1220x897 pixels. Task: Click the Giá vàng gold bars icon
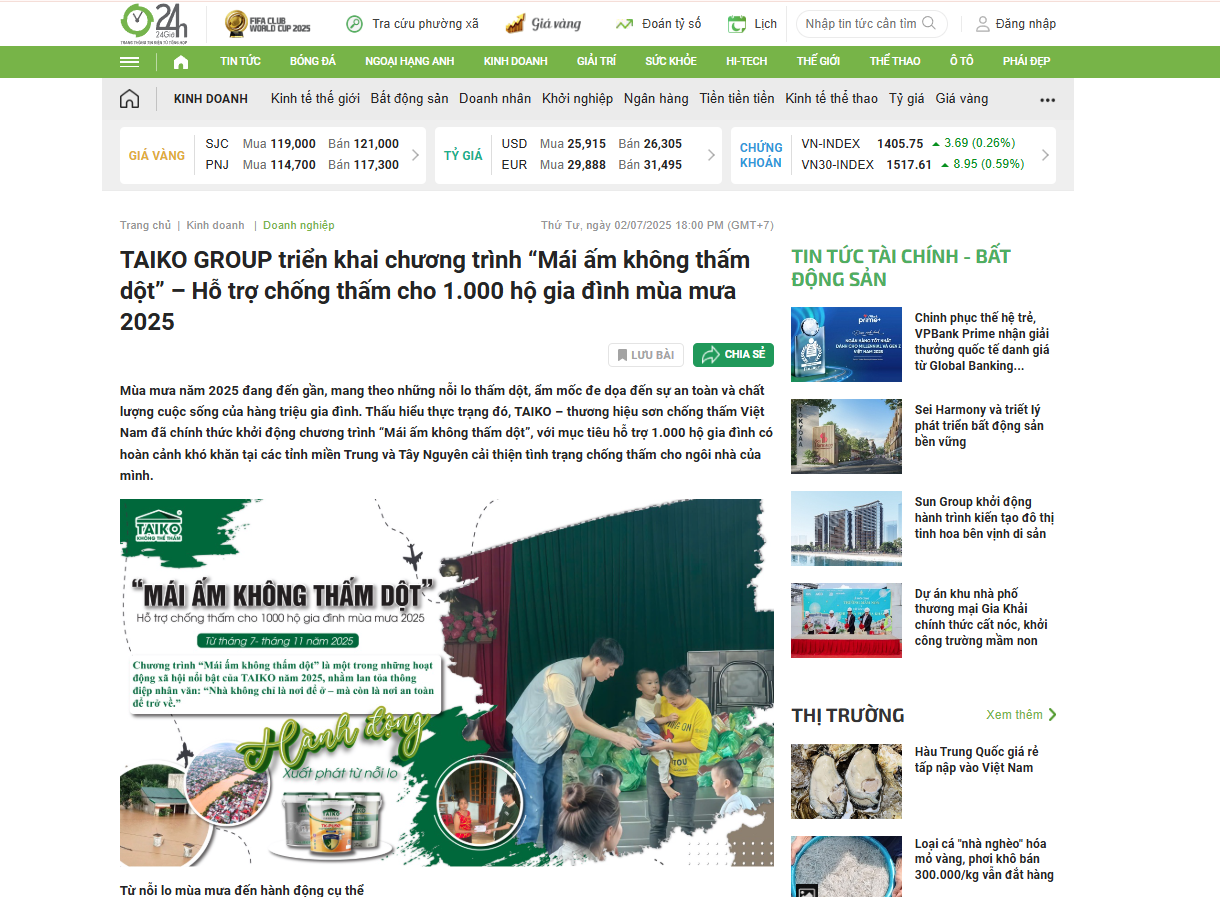click(x=515, y=24)
